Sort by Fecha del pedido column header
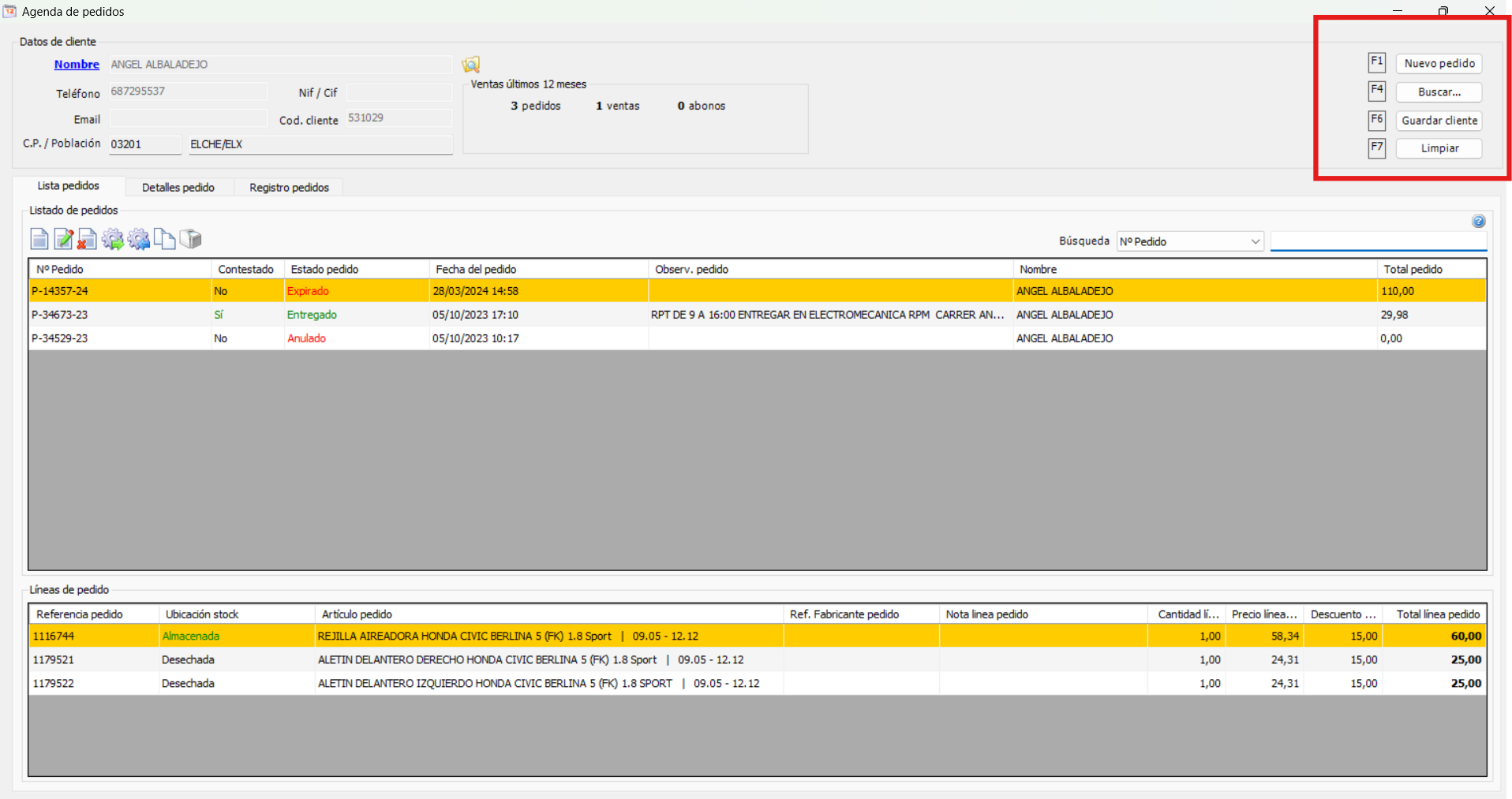Viewport: 1512px width, 799px height. coord(476,270)
